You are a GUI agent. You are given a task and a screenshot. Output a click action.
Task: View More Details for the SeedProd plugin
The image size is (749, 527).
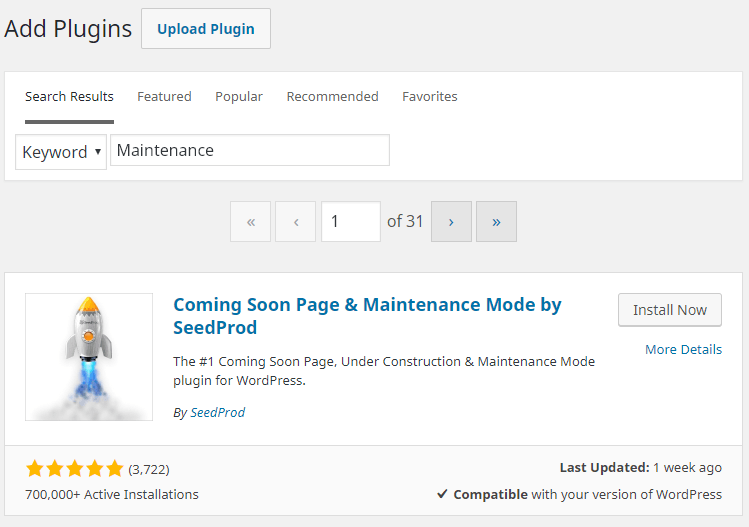683,349
